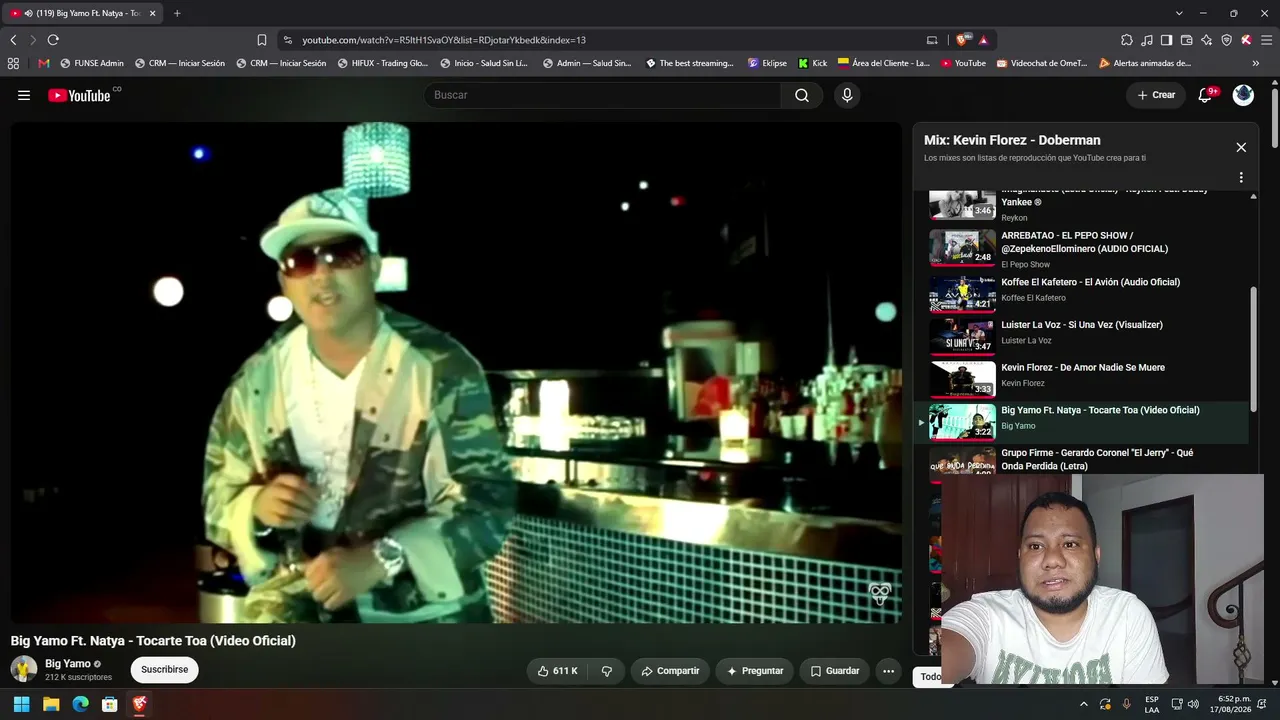Viewport: 1280px width, 720px height.
Task: Show hidden bookmarks with the chevrons
Action: [x=1255, y=63]
